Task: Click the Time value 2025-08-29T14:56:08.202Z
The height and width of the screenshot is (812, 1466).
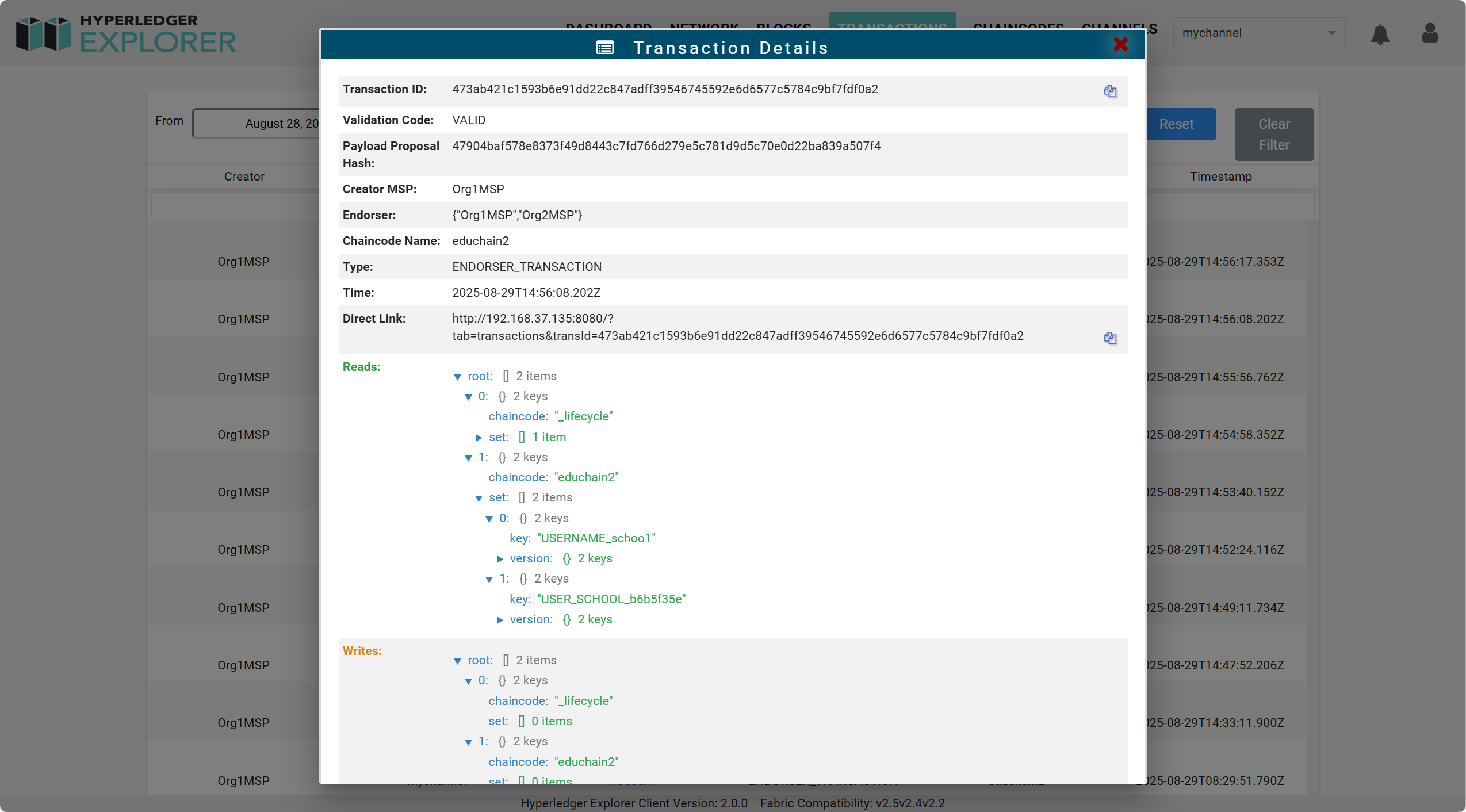Action: pos(526,293)
